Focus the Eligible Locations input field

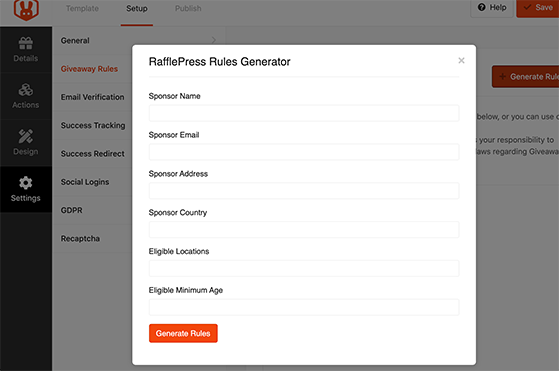[x=304, y=269]
